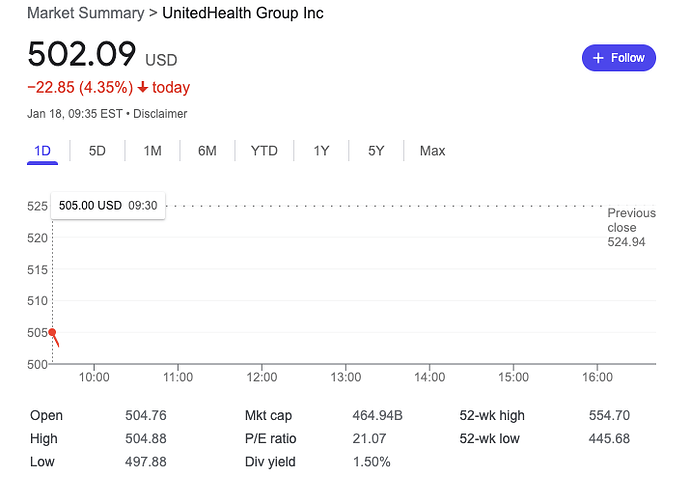This screenshot has width=690, height=477.
Task: Show the Max chart range
Action: click(x=432, y=151)
